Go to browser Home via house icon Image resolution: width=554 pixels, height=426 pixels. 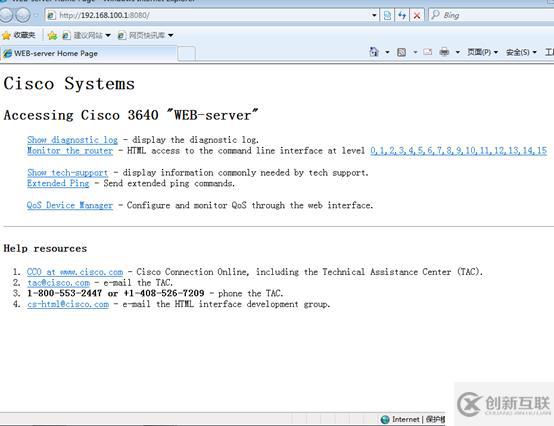point(374,52)
